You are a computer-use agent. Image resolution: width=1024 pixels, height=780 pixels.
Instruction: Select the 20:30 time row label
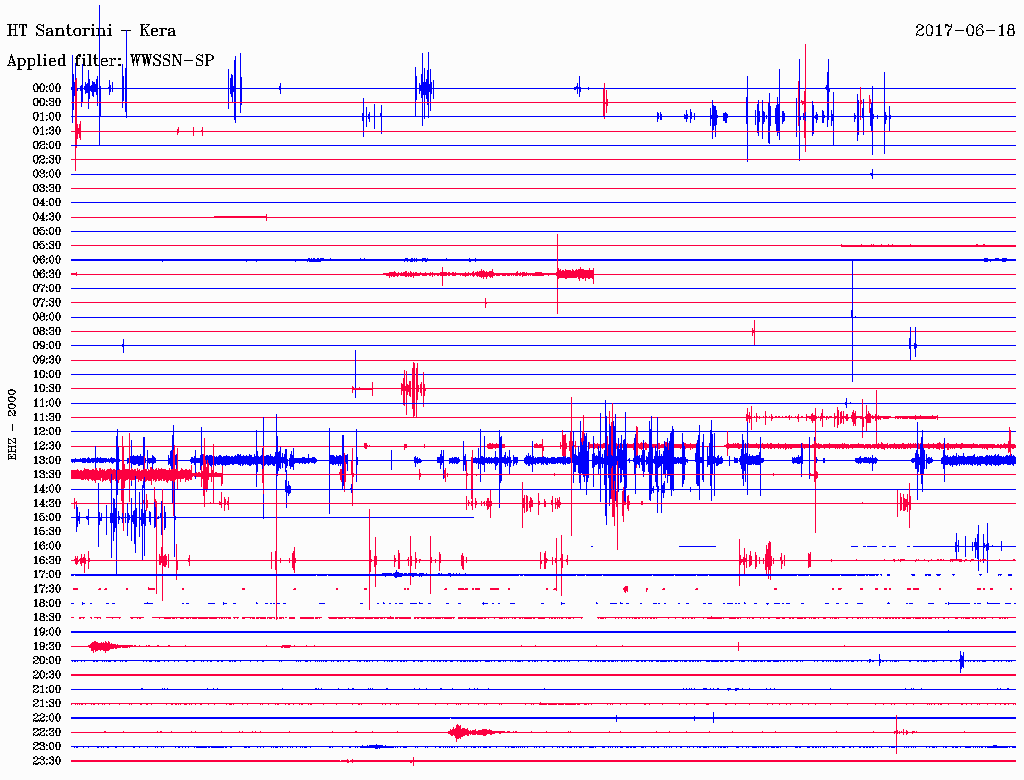pyautogui.click(x=47, y=675)
